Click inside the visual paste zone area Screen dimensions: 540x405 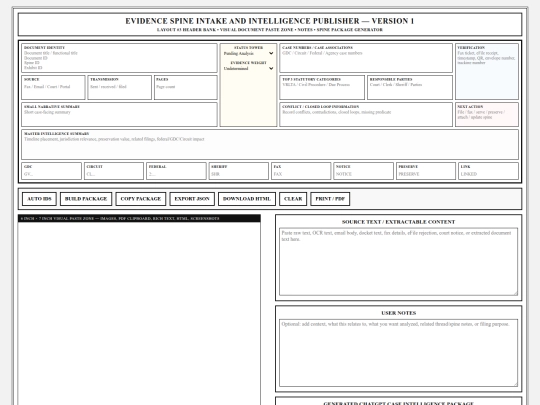click(x=139, y=313)
